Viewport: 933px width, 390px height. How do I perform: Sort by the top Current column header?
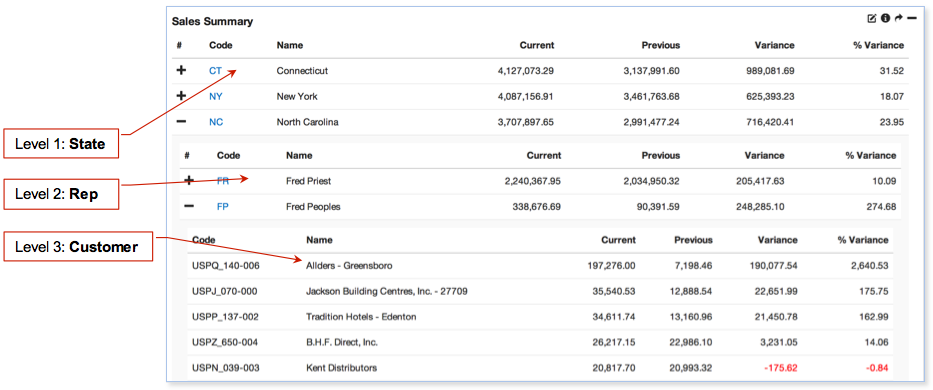point(537,45)
